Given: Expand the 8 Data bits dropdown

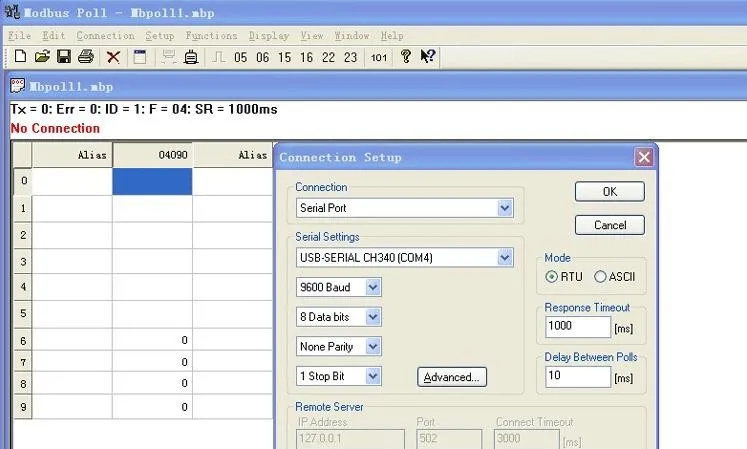Looking at the screenshot, I should tap(373, 316).
